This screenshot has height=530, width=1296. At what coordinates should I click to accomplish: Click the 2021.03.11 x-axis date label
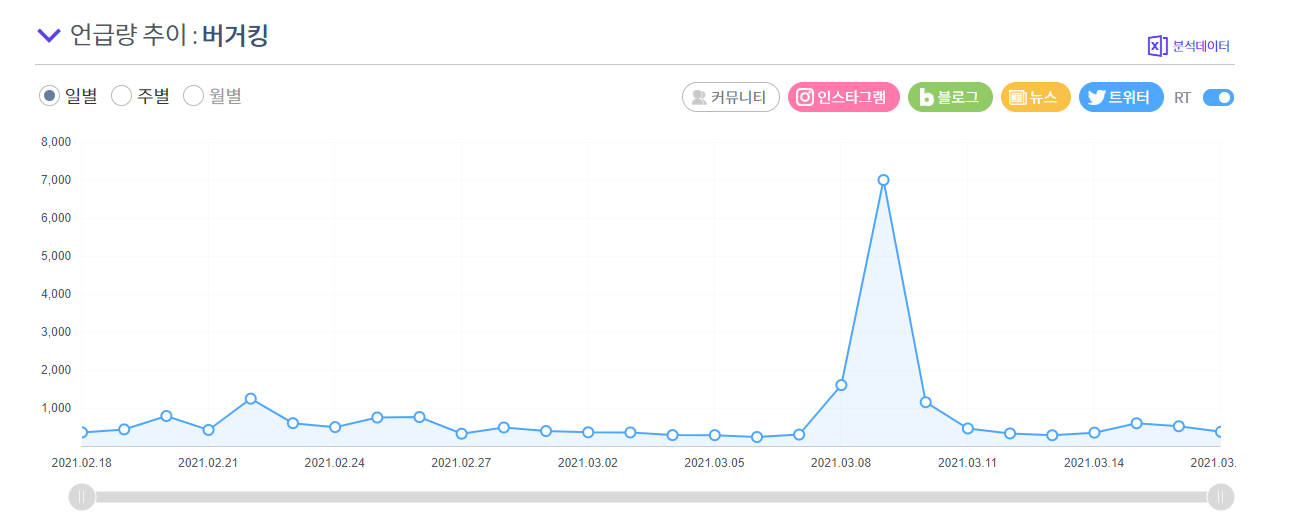pos(967,463)
